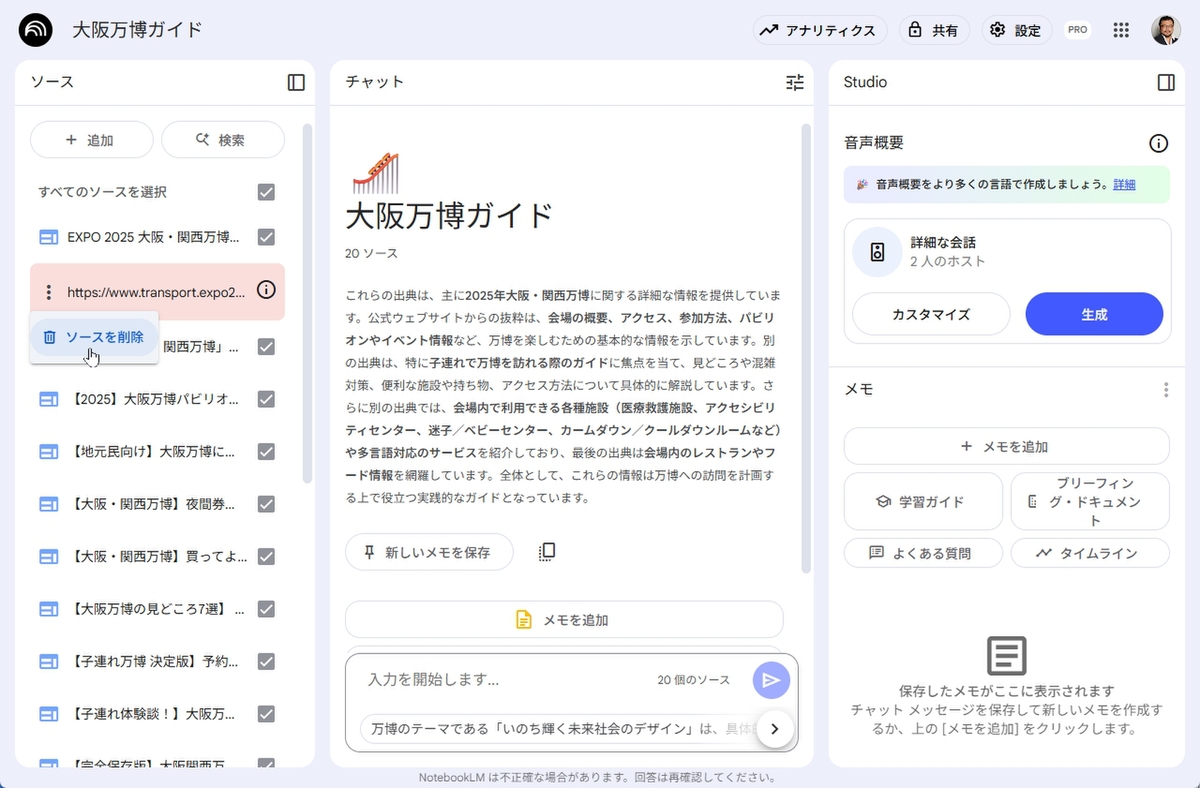The width and height of the screenshot is (1200, 788).
Task: Collapse the Studio panel with its toggle icon
Action: coord(1166,82)
